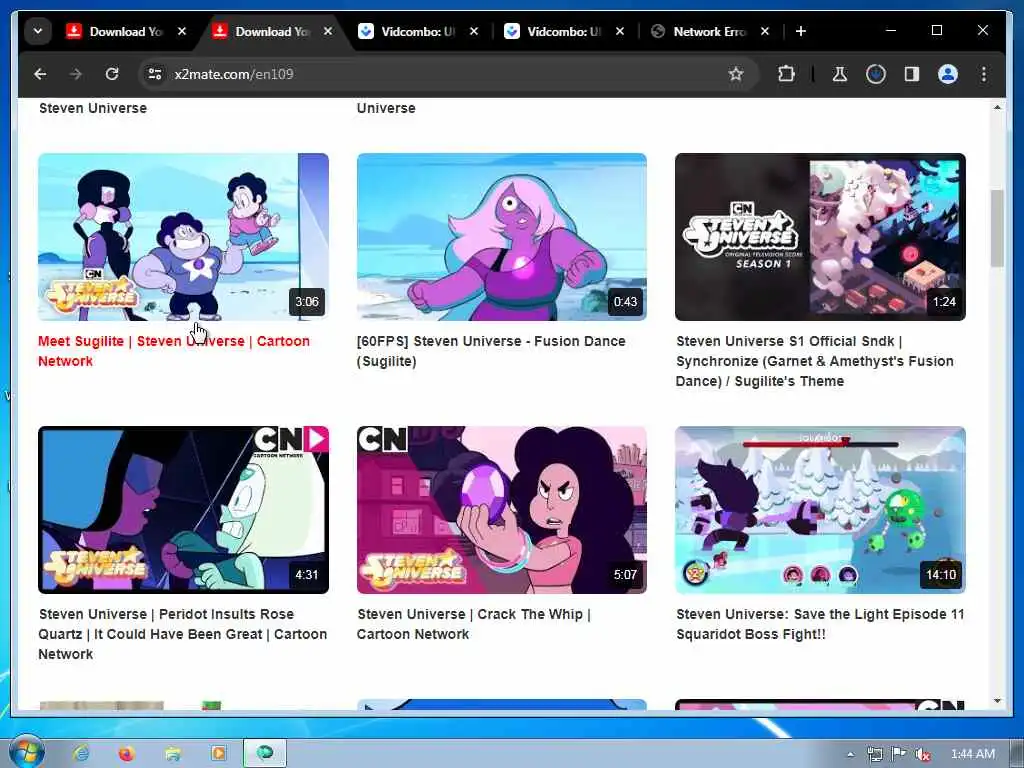Switch to the first Download YouTube tab
Image resolution: width=1024 pixels, height=768 pixels.
point(126,31)
